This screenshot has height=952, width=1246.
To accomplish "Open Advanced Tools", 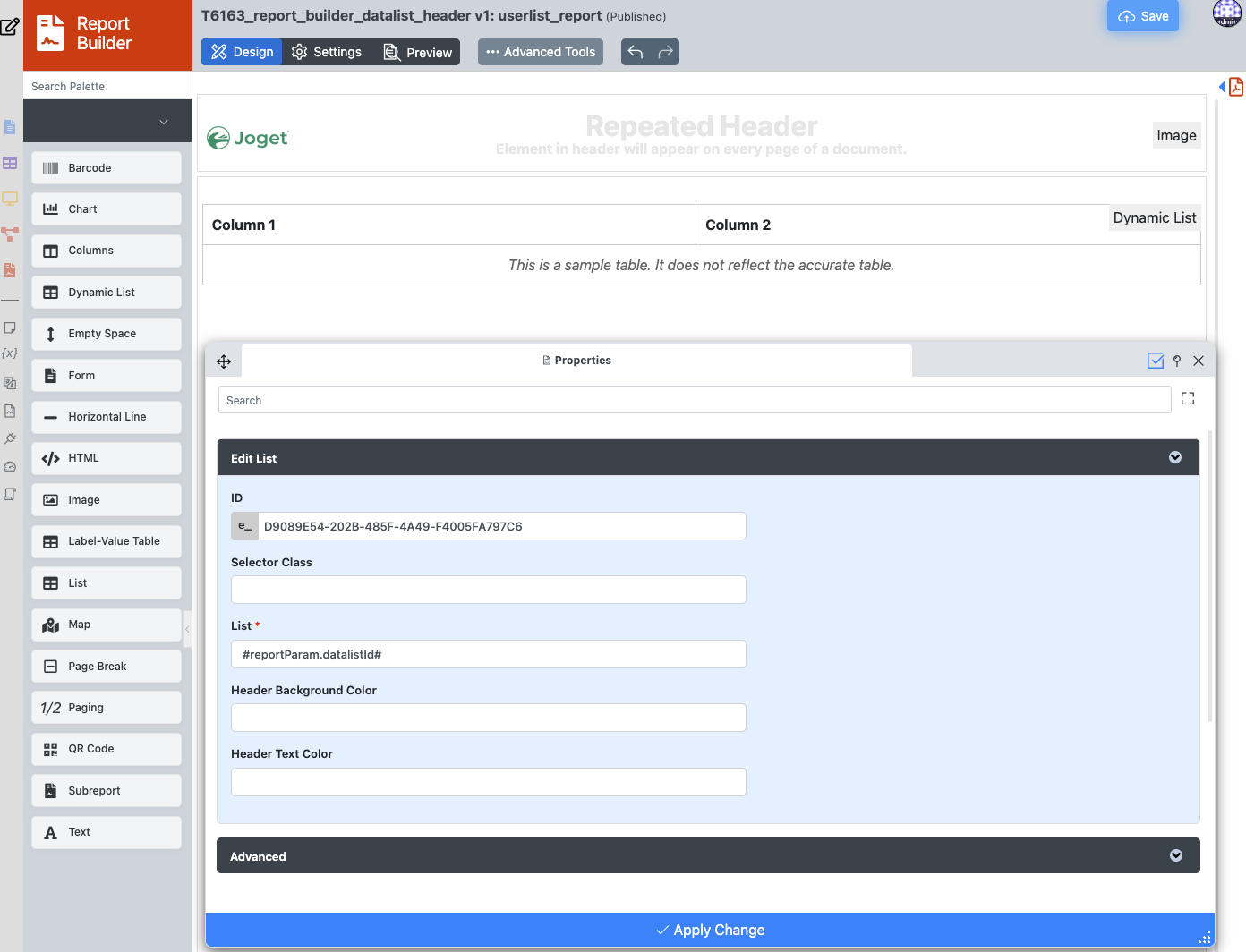I will tap(541, 52).
